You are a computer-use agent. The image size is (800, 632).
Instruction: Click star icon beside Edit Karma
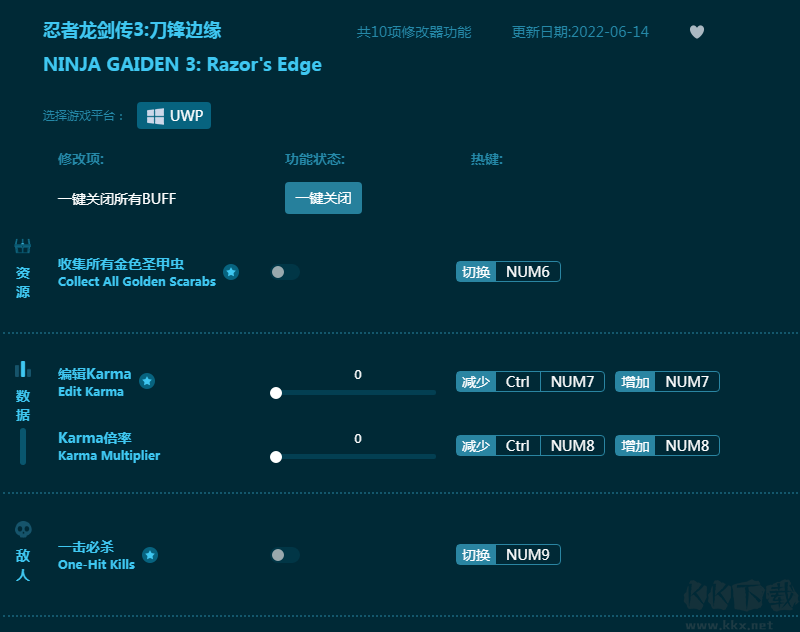point(147,381)
